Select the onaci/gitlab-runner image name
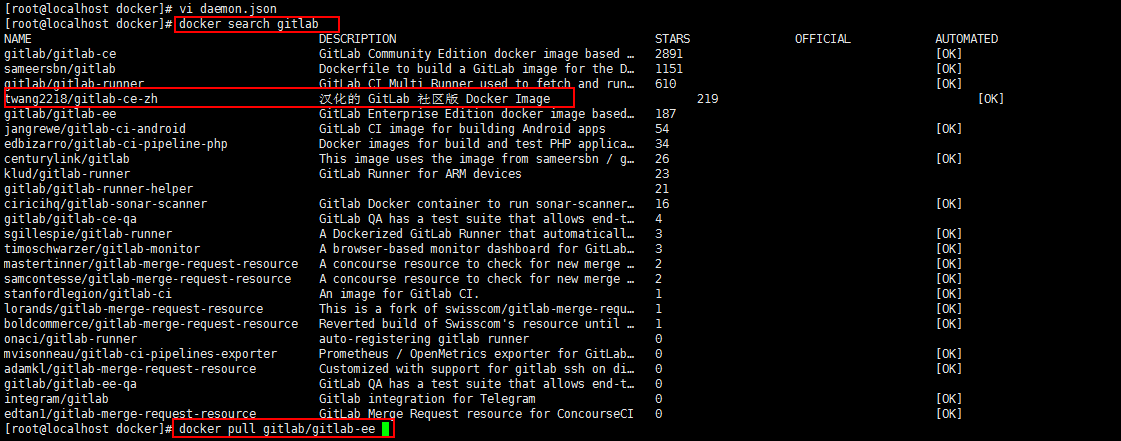The width and height of the screenshot is (1121, 441). (x=71, y=339)
